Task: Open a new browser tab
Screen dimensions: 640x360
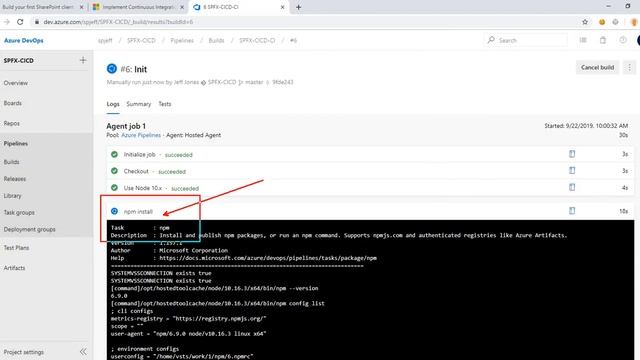Action: [x=298, y=7]
